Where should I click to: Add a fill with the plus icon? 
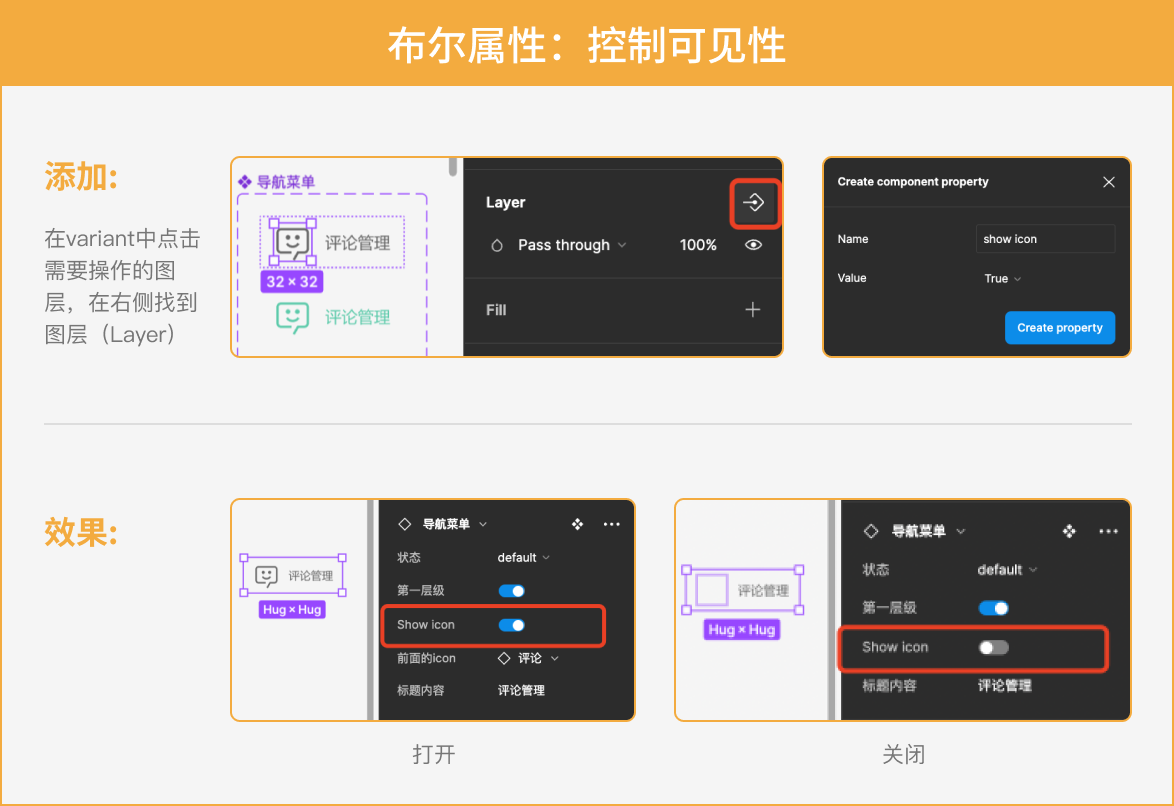pyautogui.click(x=752, y=310)
